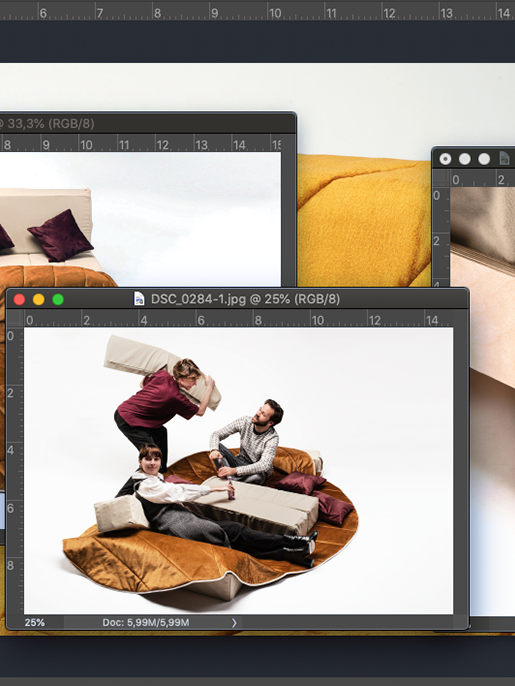Close the DSC_0284-1.jpg window with red button

19,299
